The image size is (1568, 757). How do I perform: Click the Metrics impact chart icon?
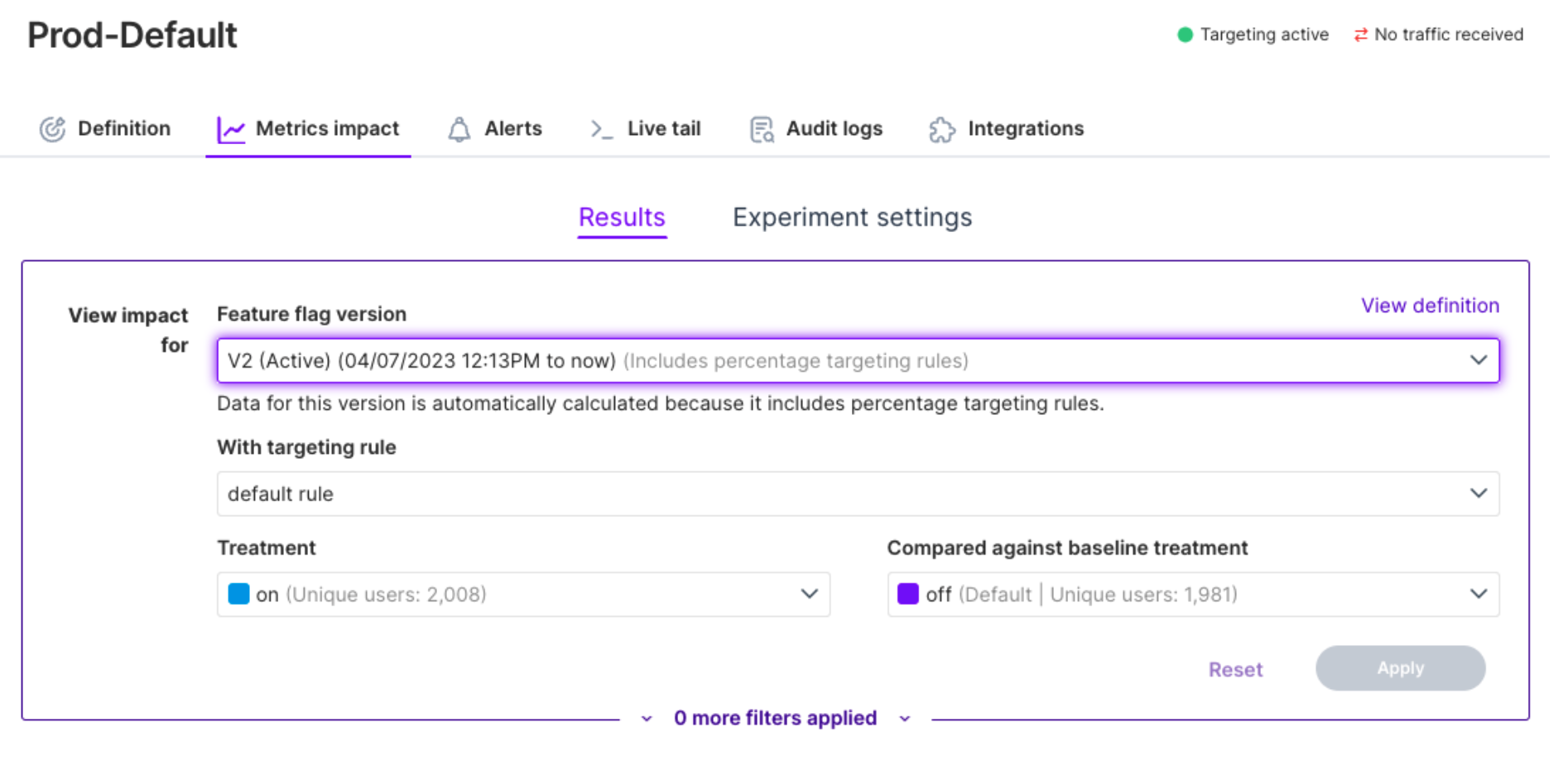(x=231, y=129)
